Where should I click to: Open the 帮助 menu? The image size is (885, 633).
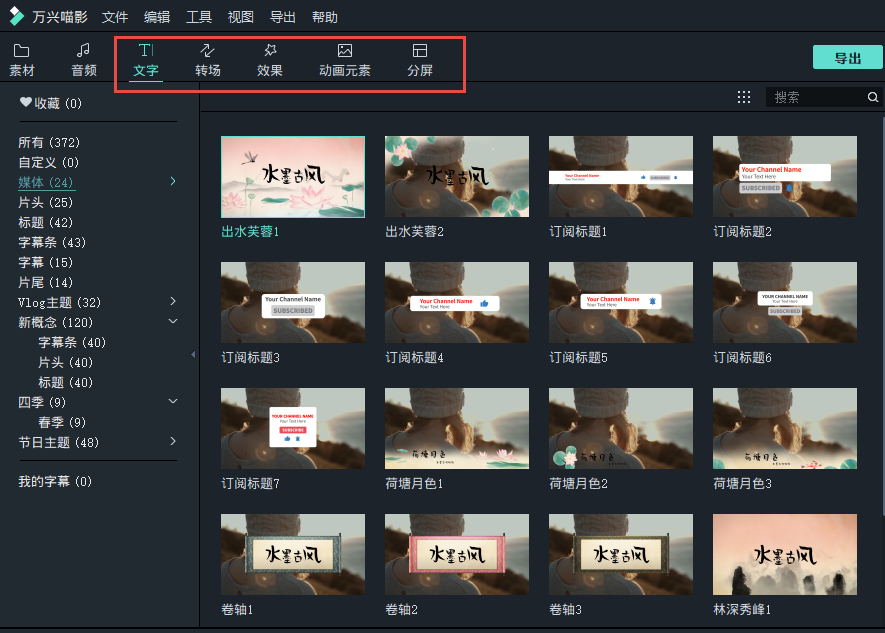[324, 16]
